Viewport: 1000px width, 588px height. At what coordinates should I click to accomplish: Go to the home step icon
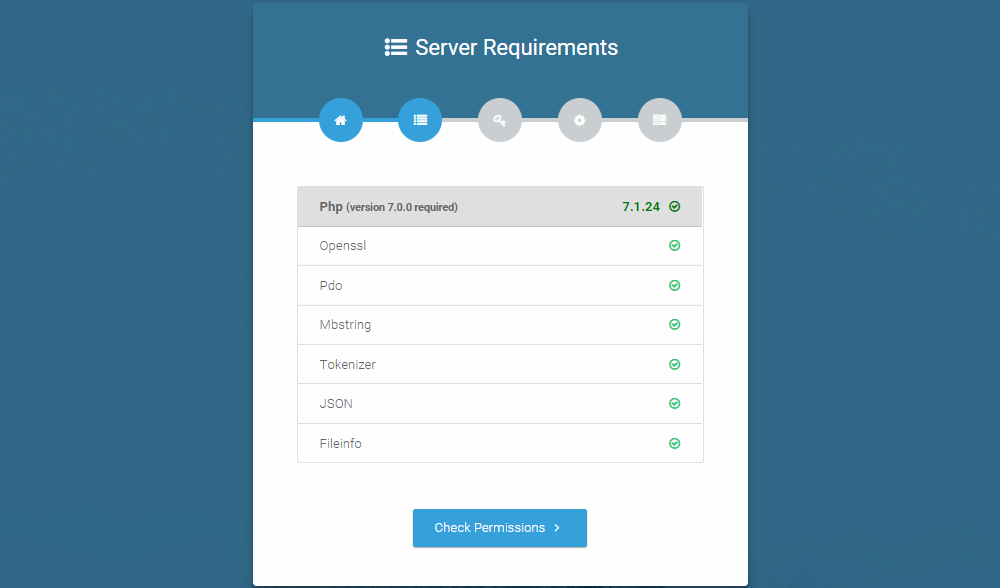340,120
